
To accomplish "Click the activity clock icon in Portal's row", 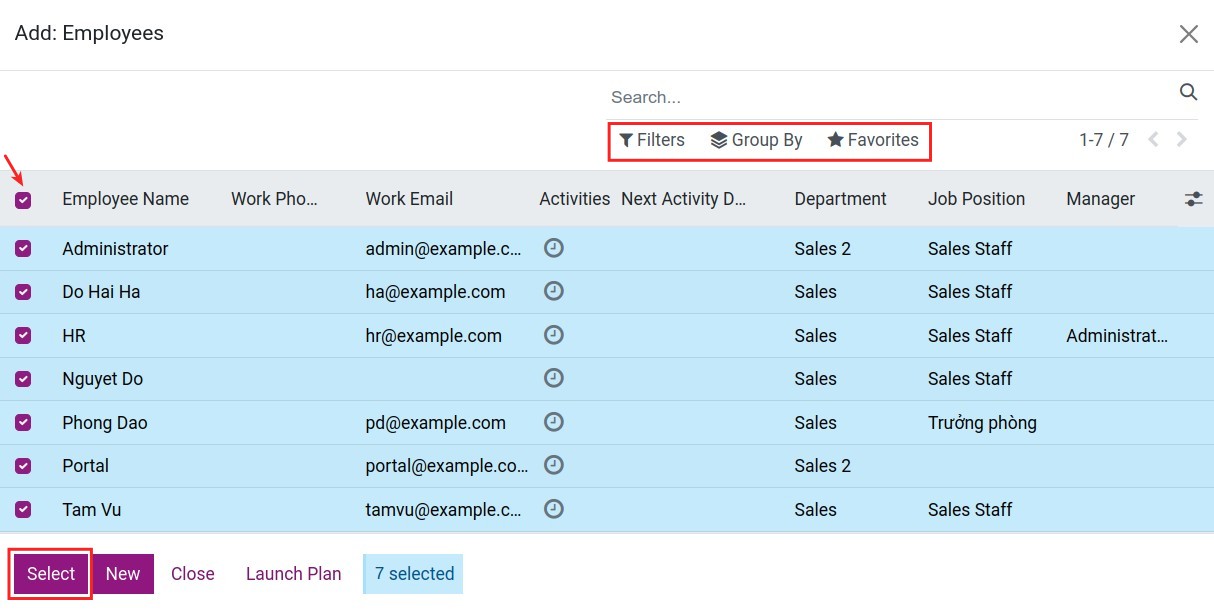I will (554, 465).
